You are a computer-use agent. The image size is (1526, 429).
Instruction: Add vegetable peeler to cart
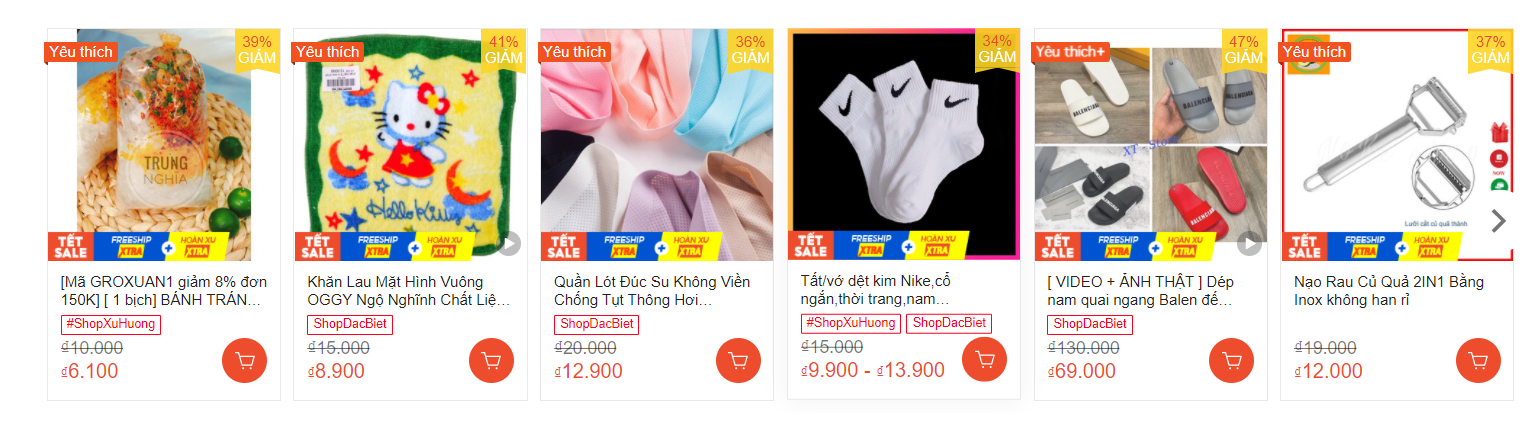[1478, 361]
